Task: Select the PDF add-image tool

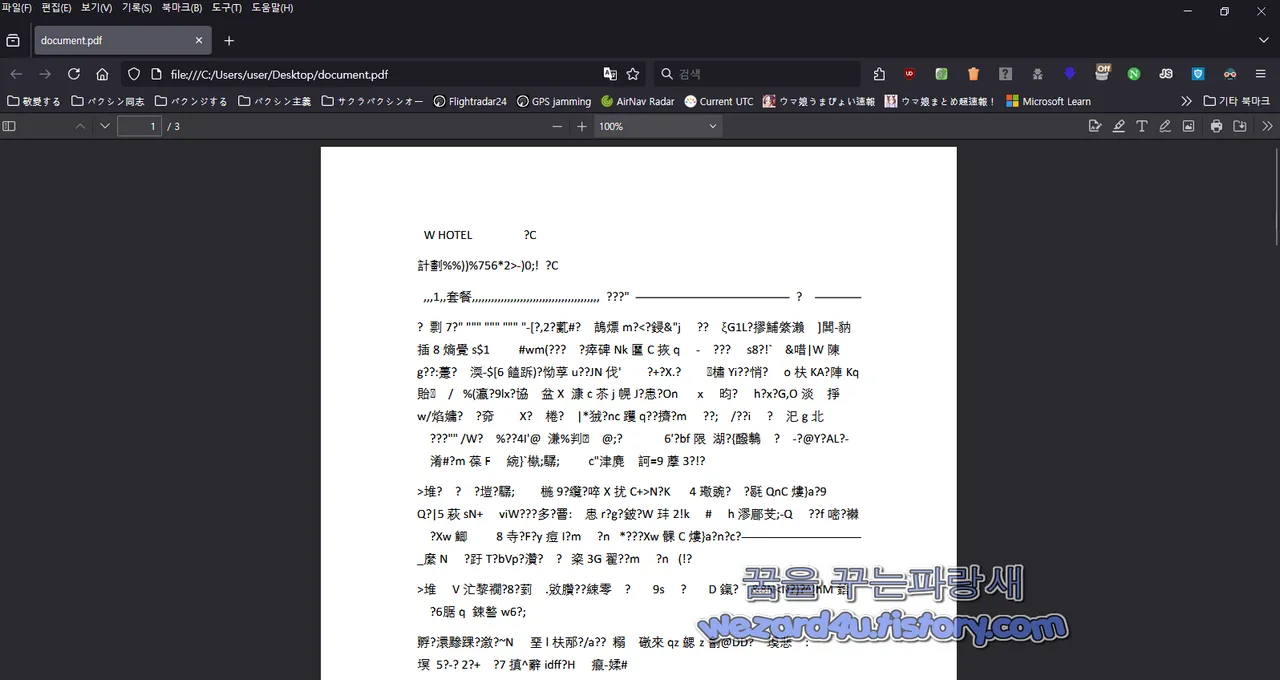Action: point(1188,126)
